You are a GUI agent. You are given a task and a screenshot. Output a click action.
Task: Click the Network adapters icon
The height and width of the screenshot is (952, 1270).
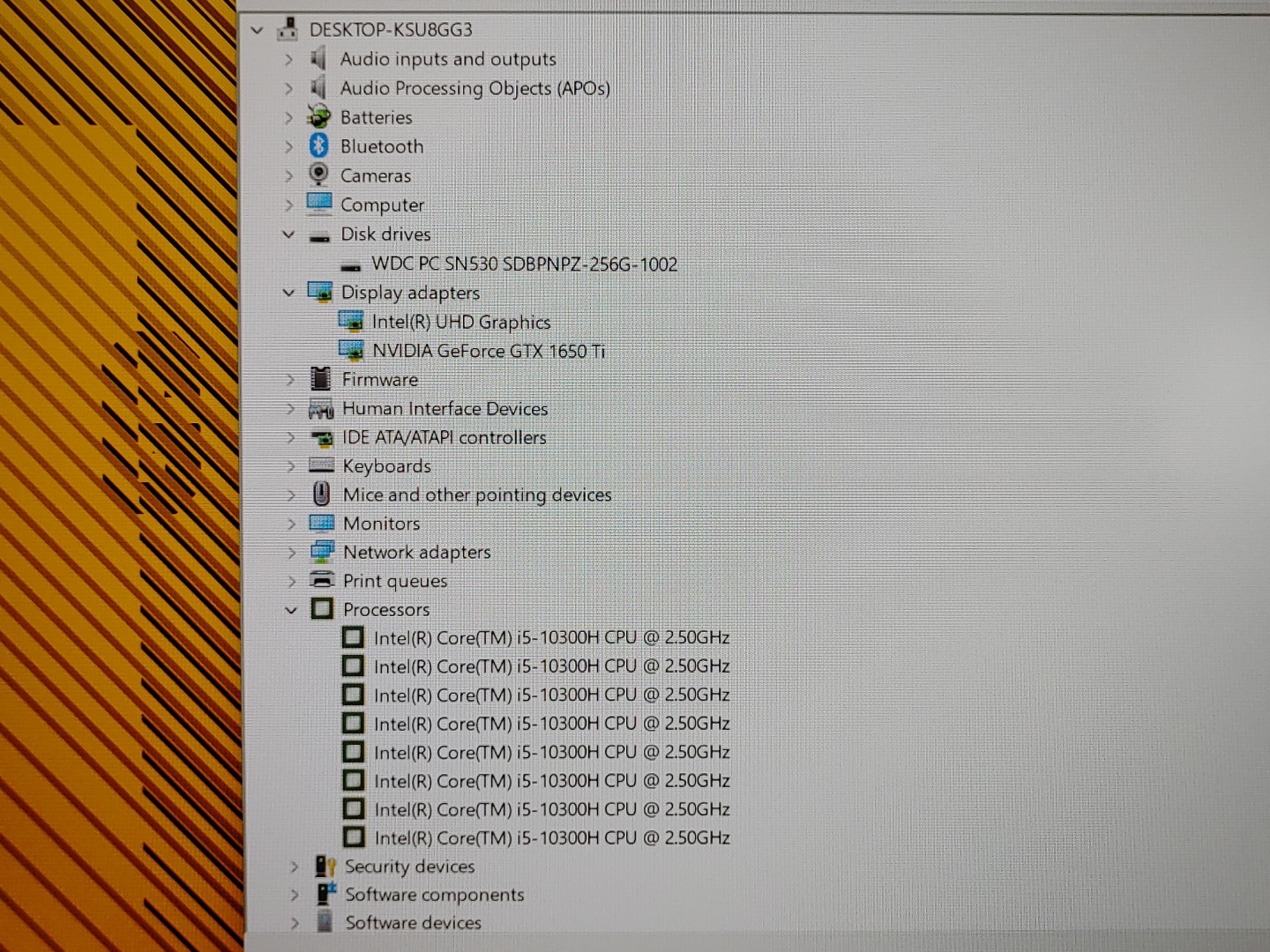(x=323, y=552)
